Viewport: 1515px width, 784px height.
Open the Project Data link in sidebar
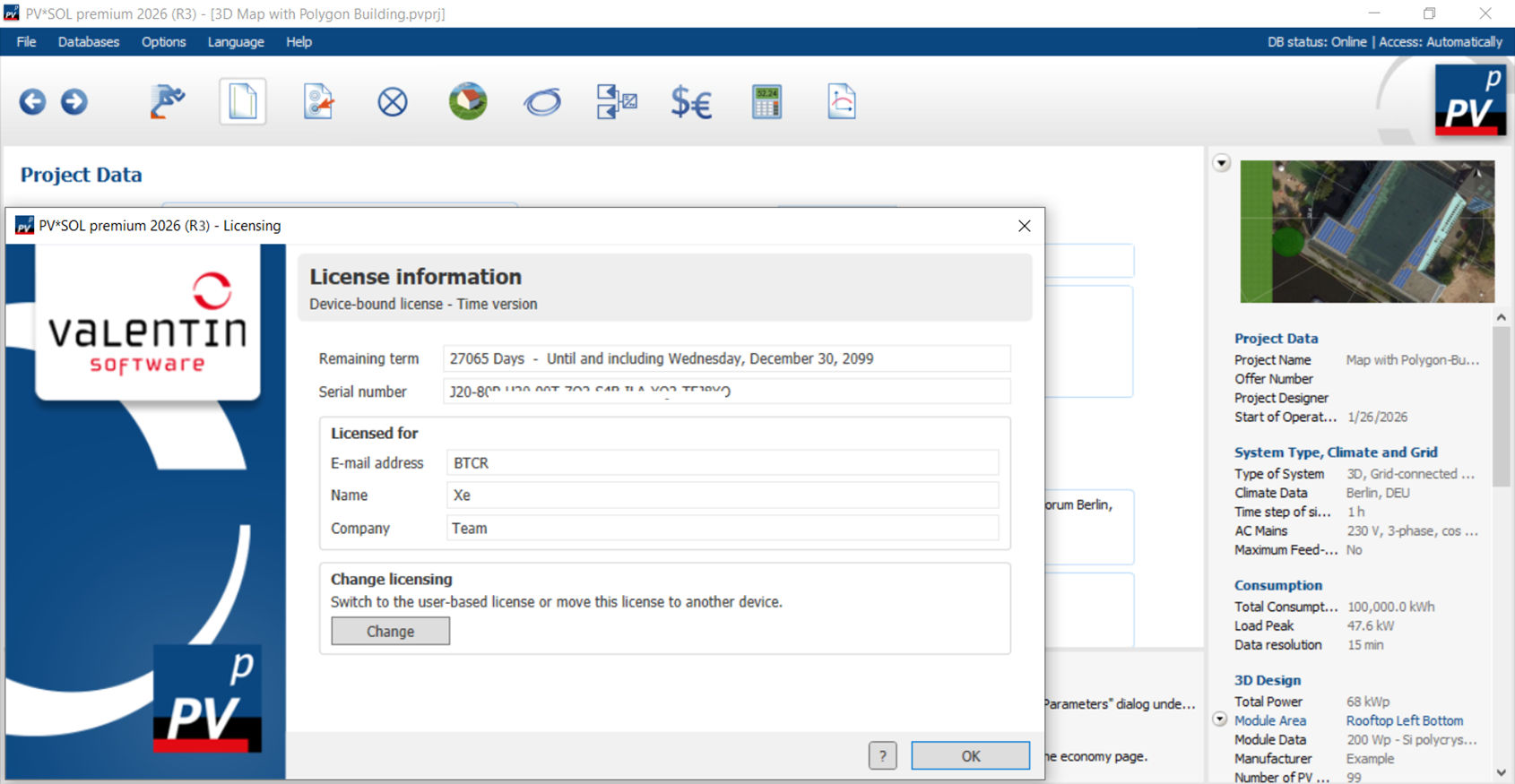tap(1276, 339)
